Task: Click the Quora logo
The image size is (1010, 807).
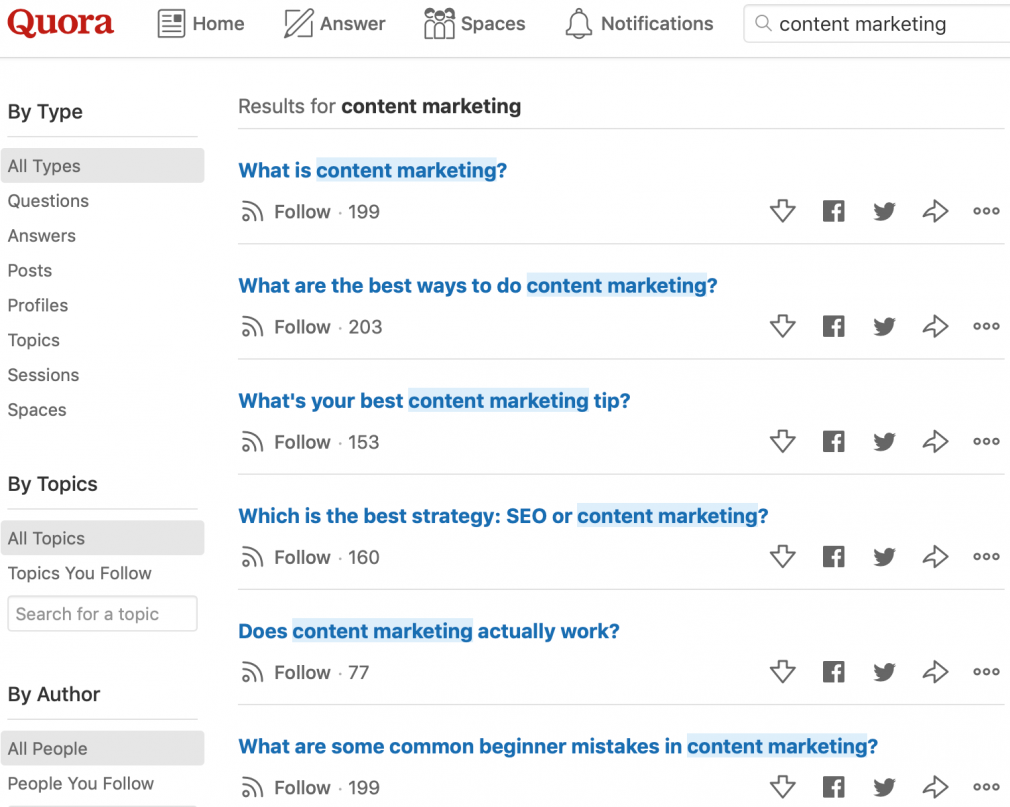Action: pyautogui.click(x=61, y=24)
